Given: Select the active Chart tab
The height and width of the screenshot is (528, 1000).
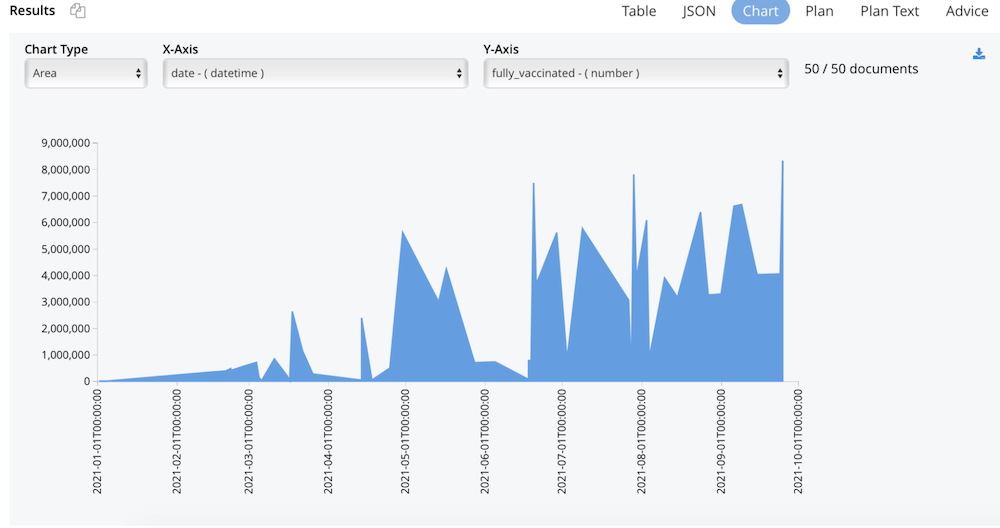Looking at the screenshot, I should [760, 11].
